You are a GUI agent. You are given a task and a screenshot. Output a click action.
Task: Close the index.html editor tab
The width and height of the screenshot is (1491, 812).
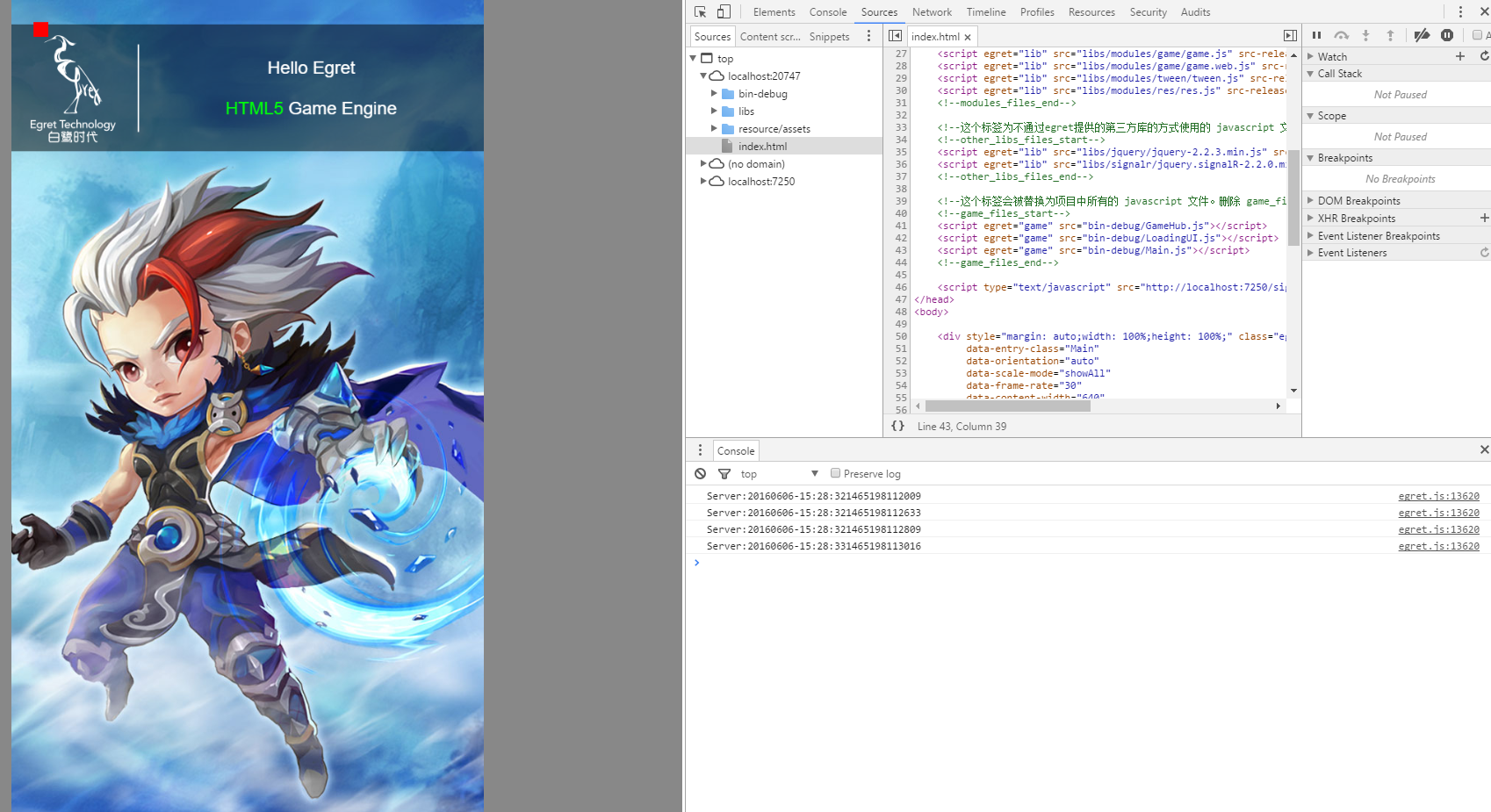click(968, 37)
